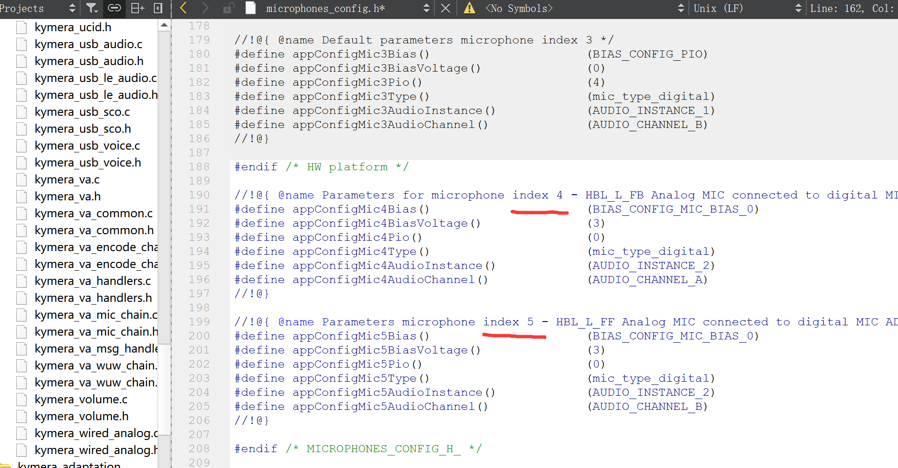Click the hide sidebar icon

[158, 8]
